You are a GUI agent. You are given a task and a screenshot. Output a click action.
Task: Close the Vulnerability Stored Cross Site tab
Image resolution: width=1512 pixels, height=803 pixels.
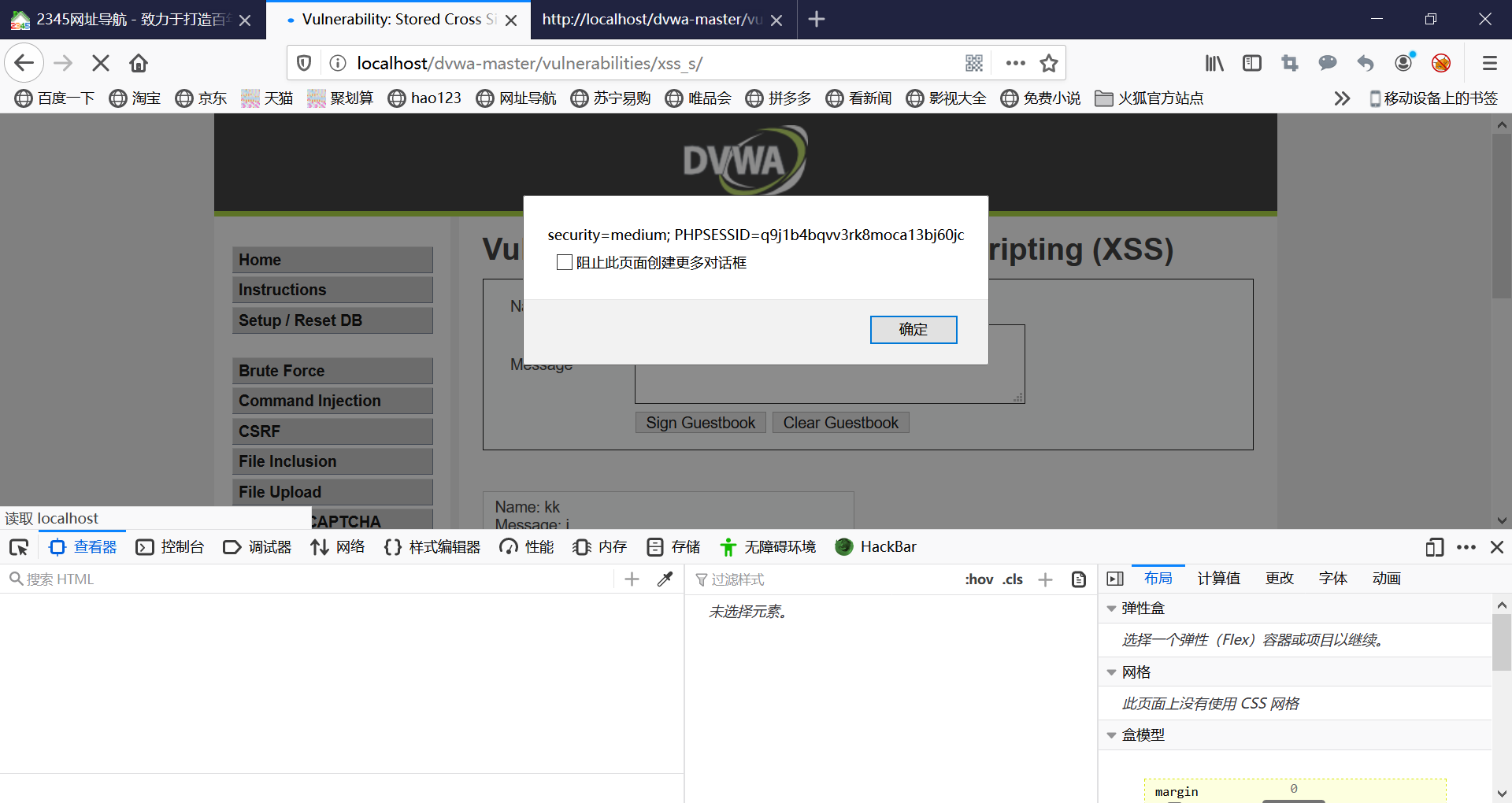[x=511, y=20]
